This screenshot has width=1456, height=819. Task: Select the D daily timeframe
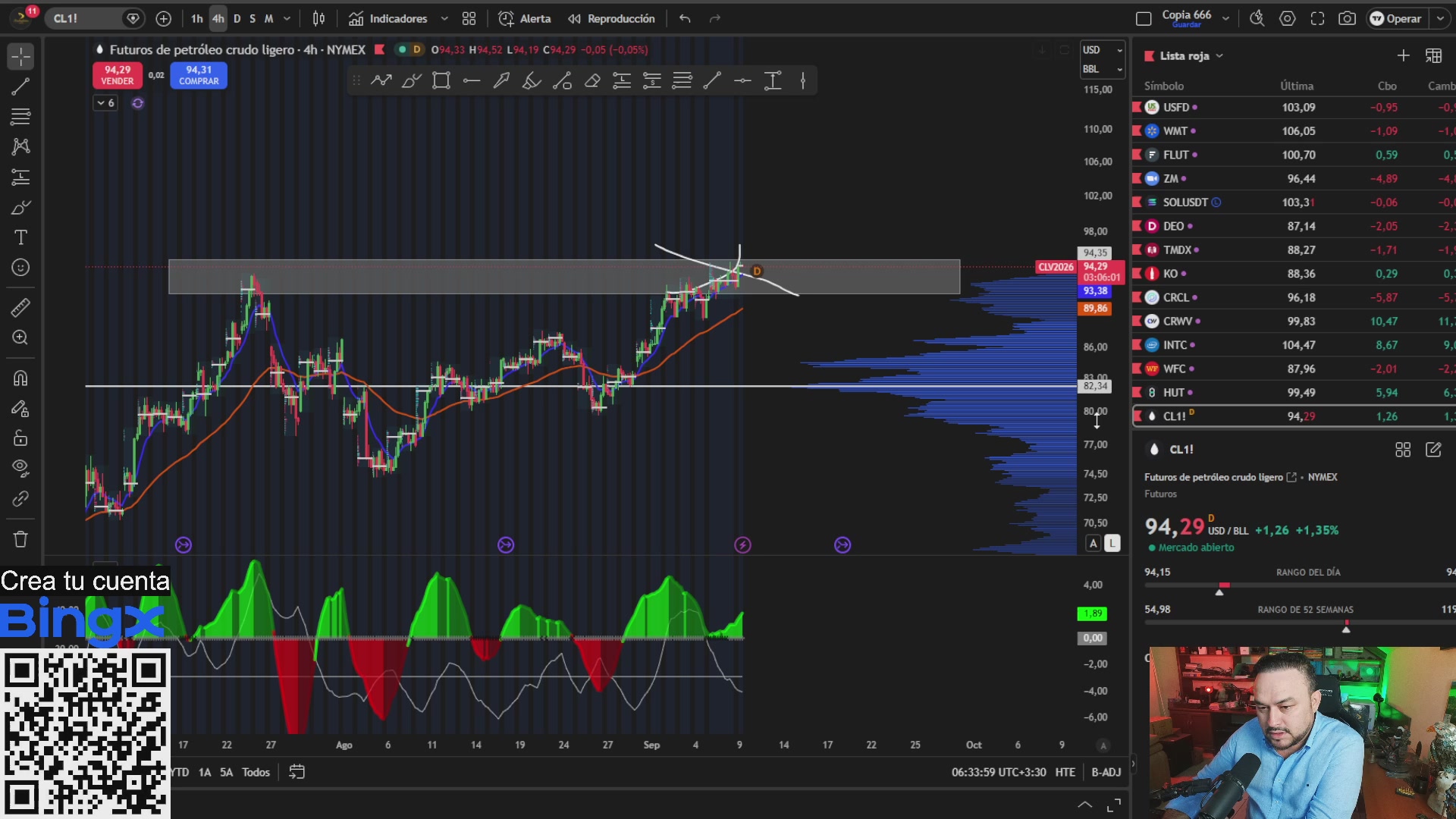click(237, 18)
